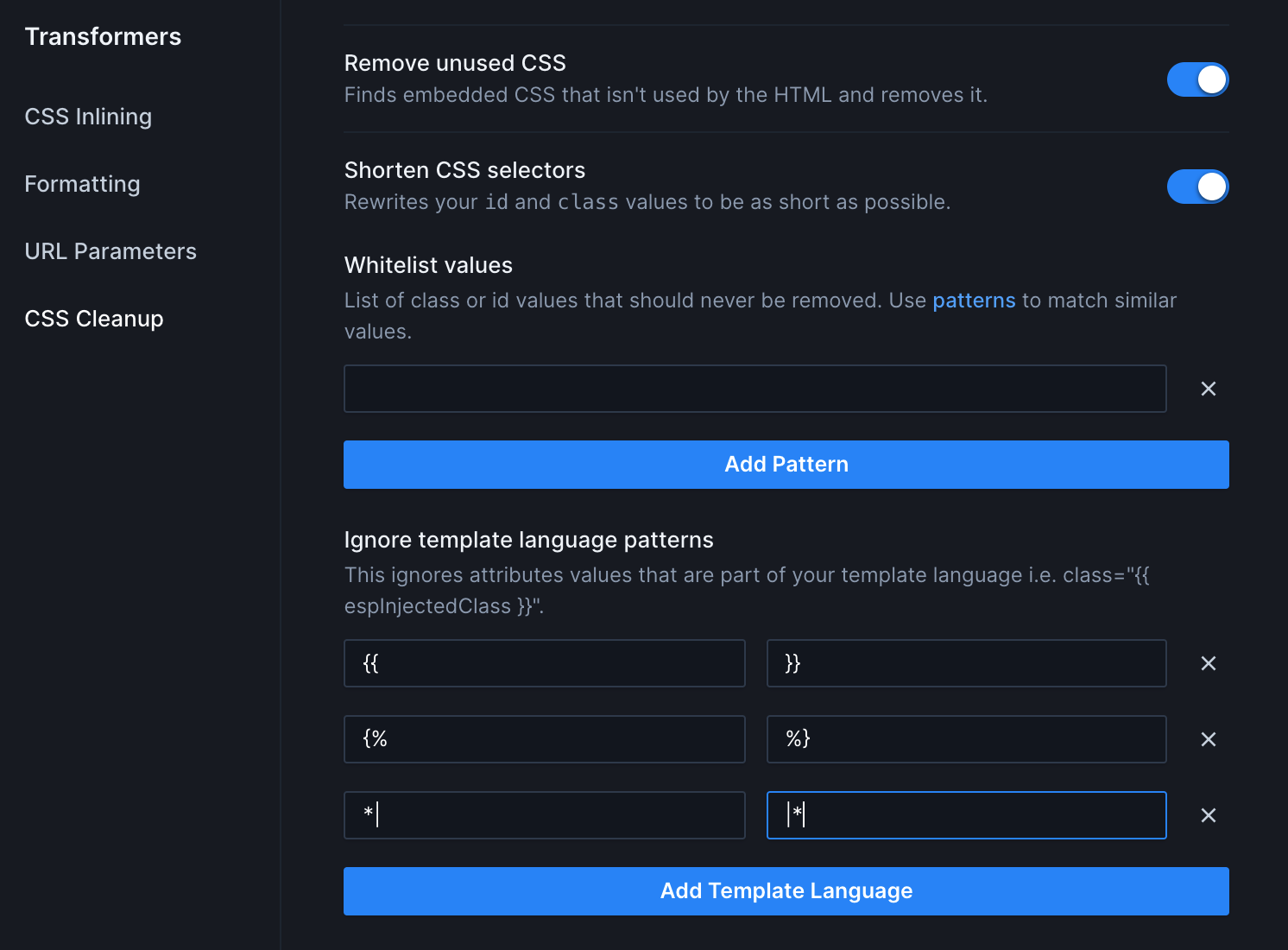
Task: Select URL Parameters in sidebar
Action: (x=110, y=251)
